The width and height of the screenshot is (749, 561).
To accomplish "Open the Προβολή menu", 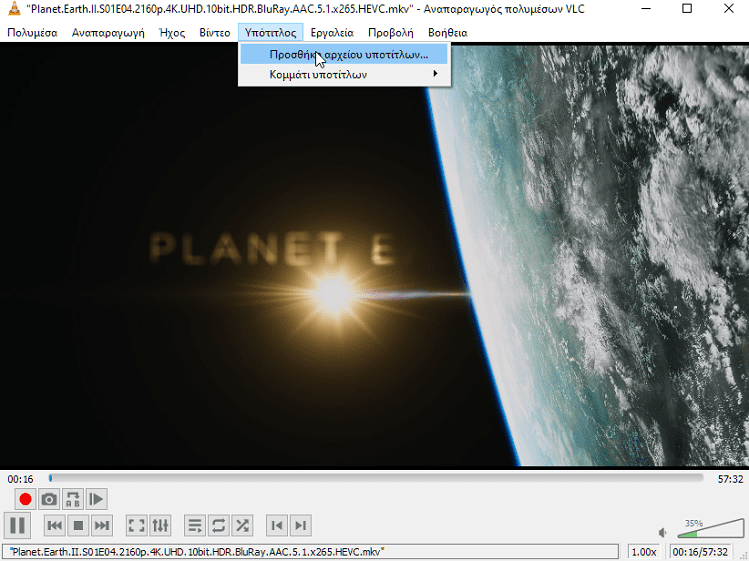I will [390, 32].
